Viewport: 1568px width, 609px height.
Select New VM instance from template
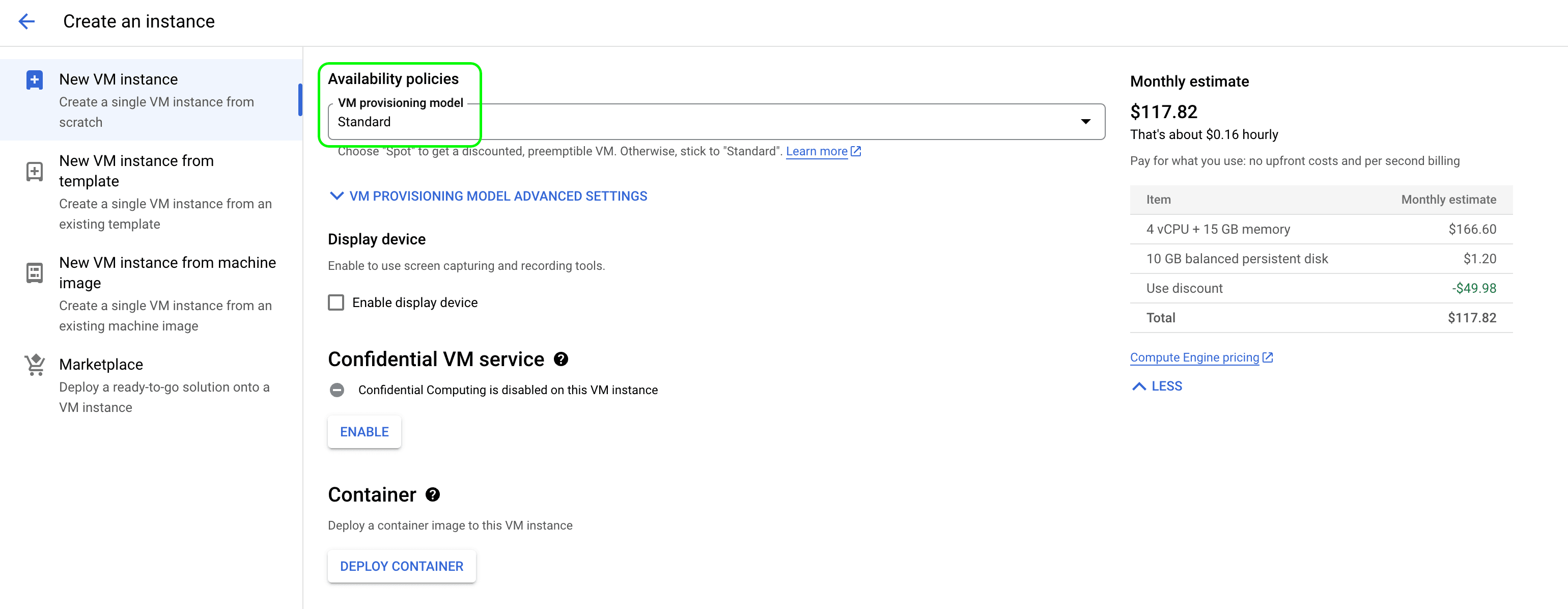point(136,171)
